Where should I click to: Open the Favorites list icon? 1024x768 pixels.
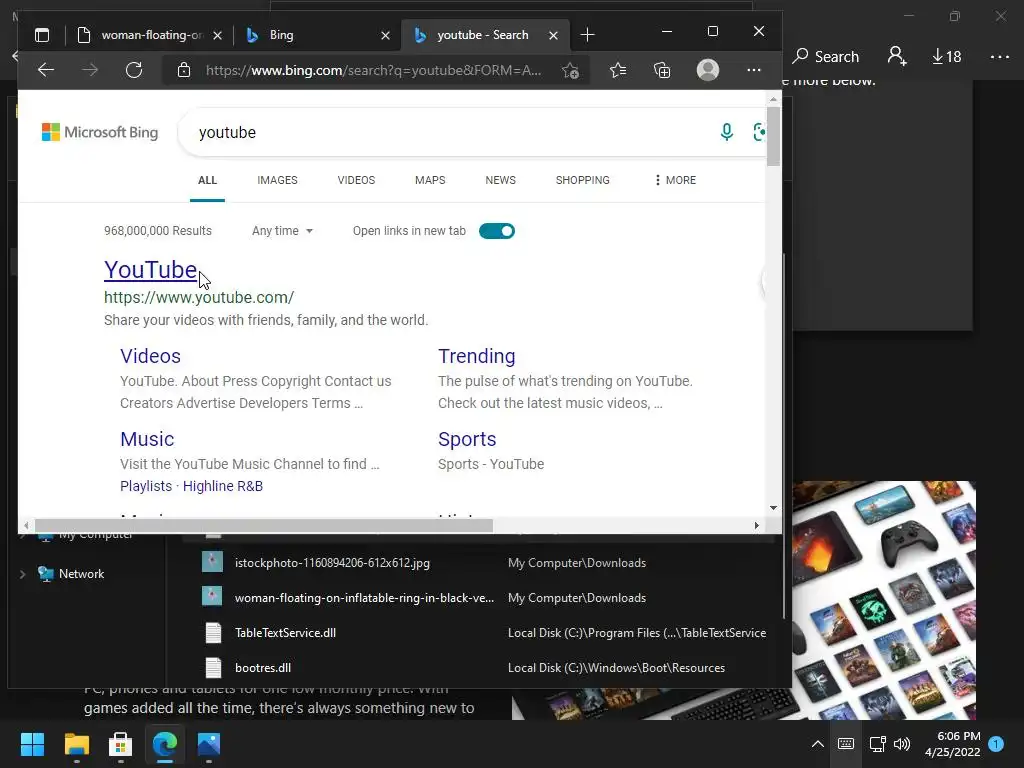[x=618, y=70]
